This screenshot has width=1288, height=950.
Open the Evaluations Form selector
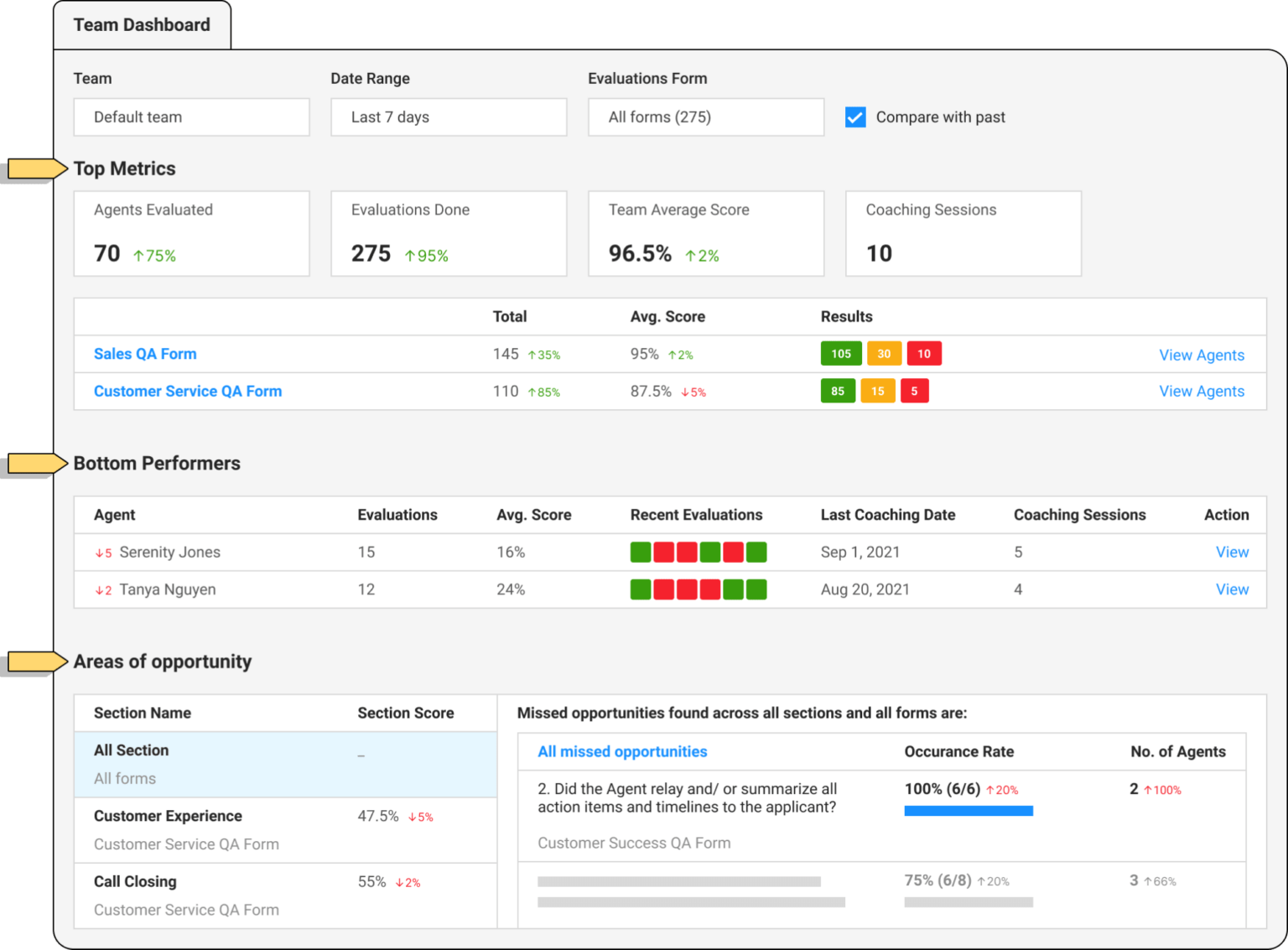[x=705, y=117]
